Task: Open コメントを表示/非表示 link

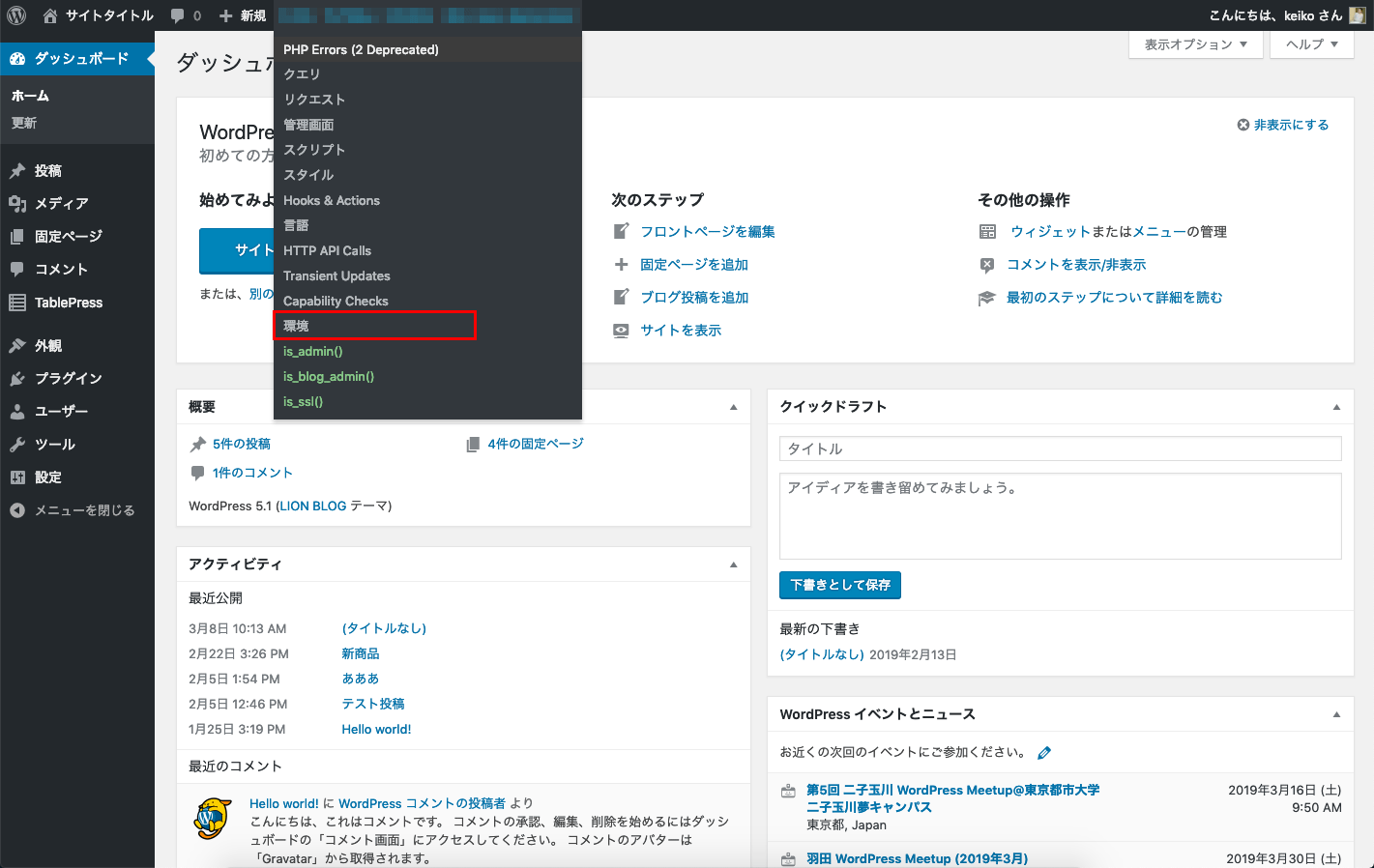Action: pos(1076,265)
